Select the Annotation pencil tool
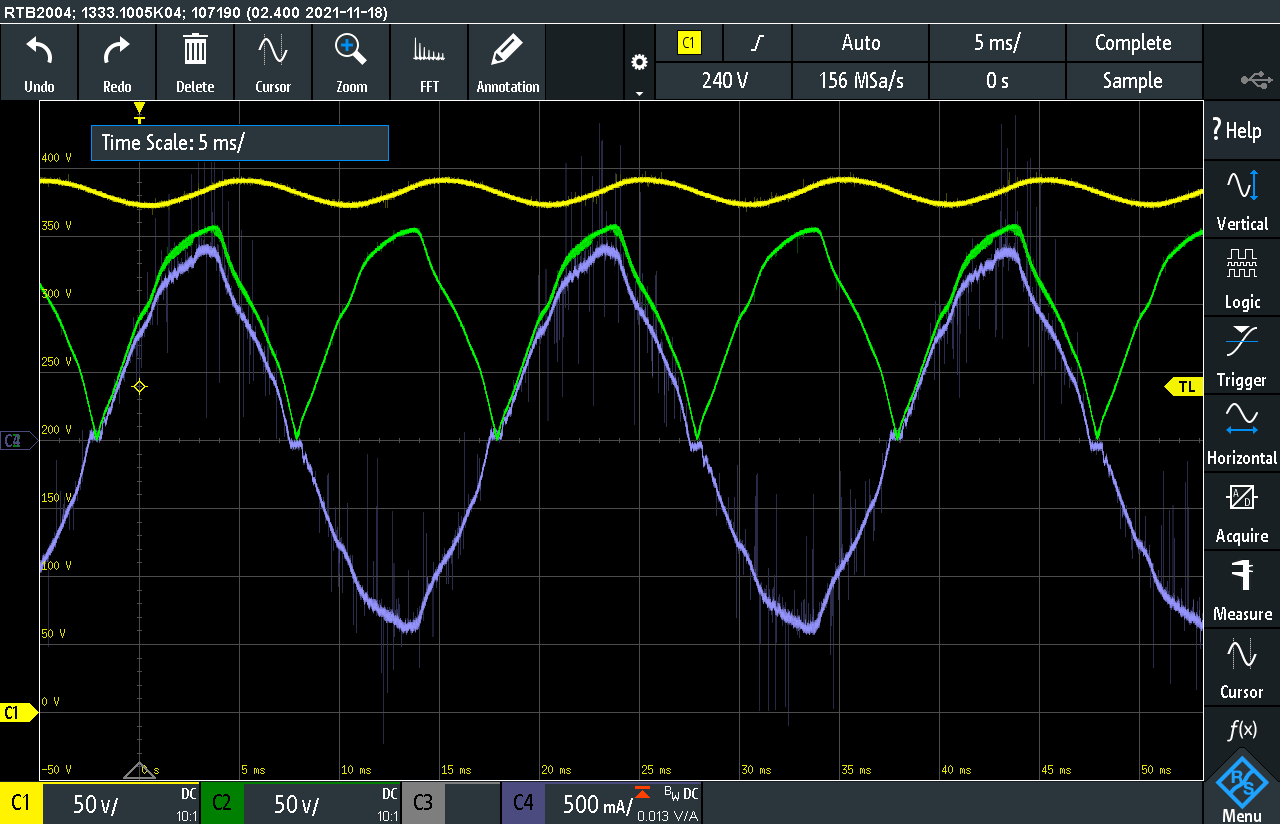 click(x=507, y=62)
